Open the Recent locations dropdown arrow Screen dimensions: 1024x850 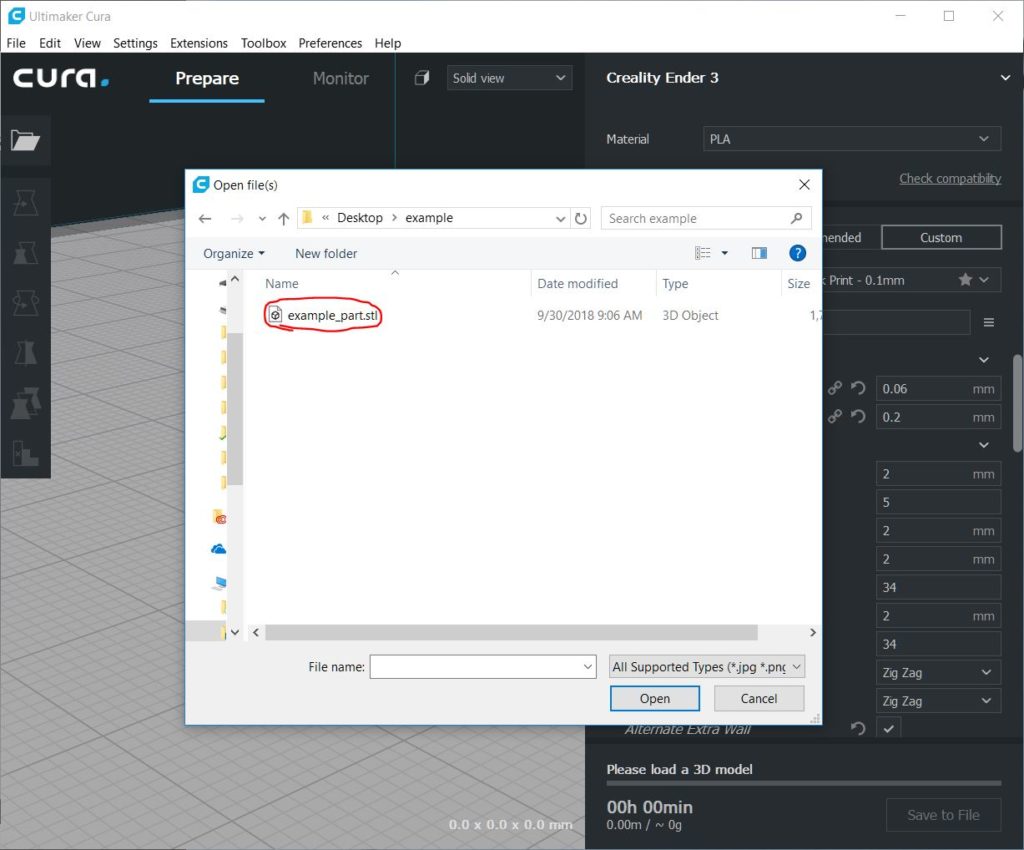(262, 219)
